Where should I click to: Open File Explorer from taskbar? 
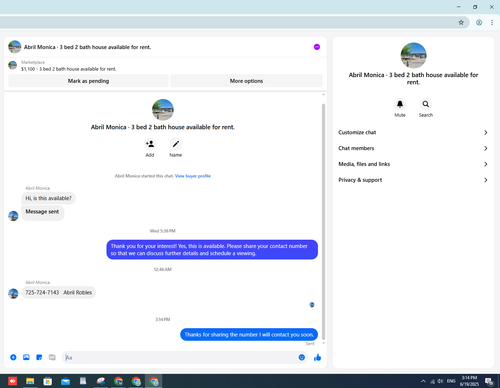click(30, 381)
